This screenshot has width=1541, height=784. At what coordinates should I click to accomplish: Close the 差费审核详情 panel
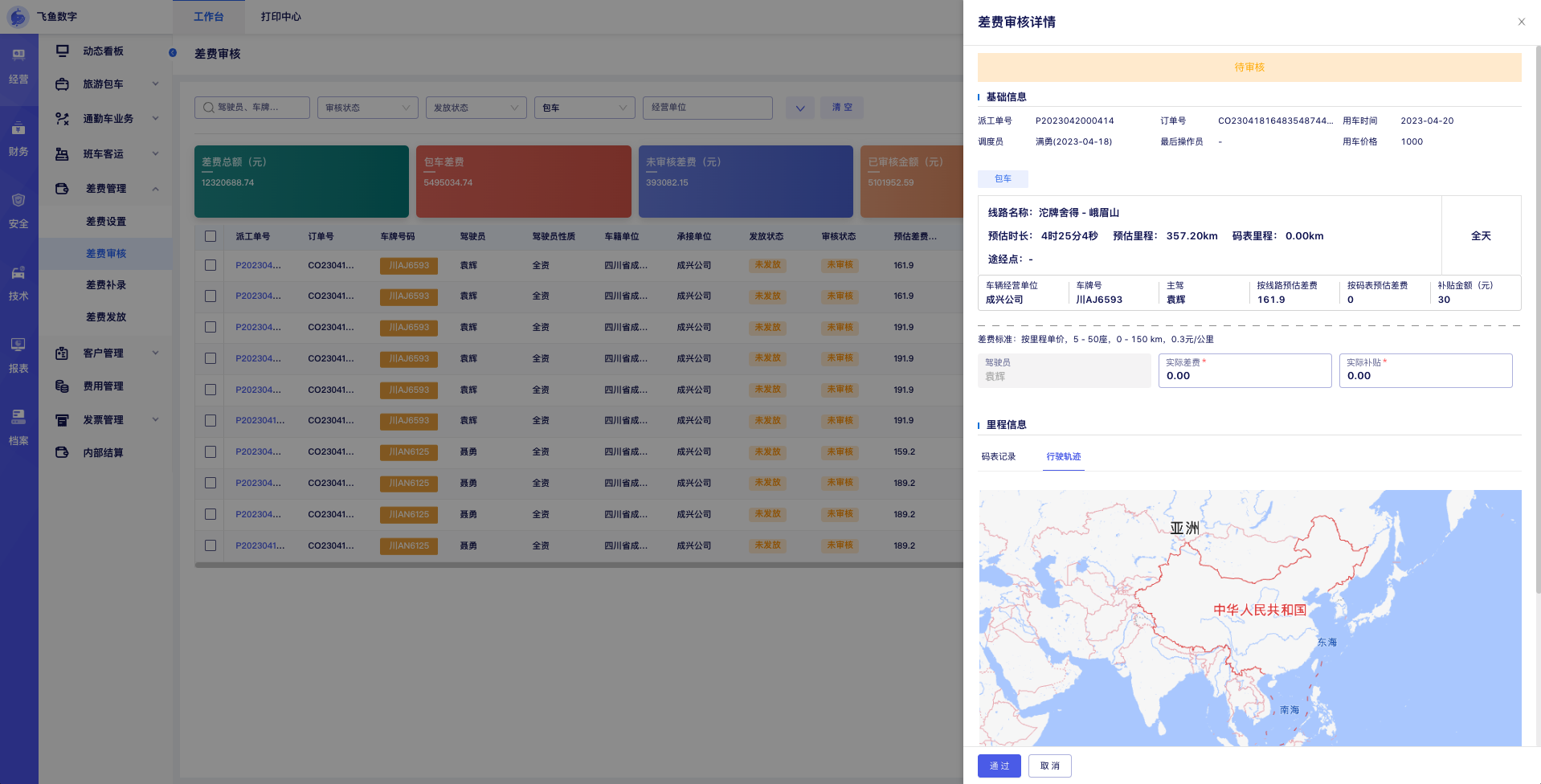pos(1521,22)
